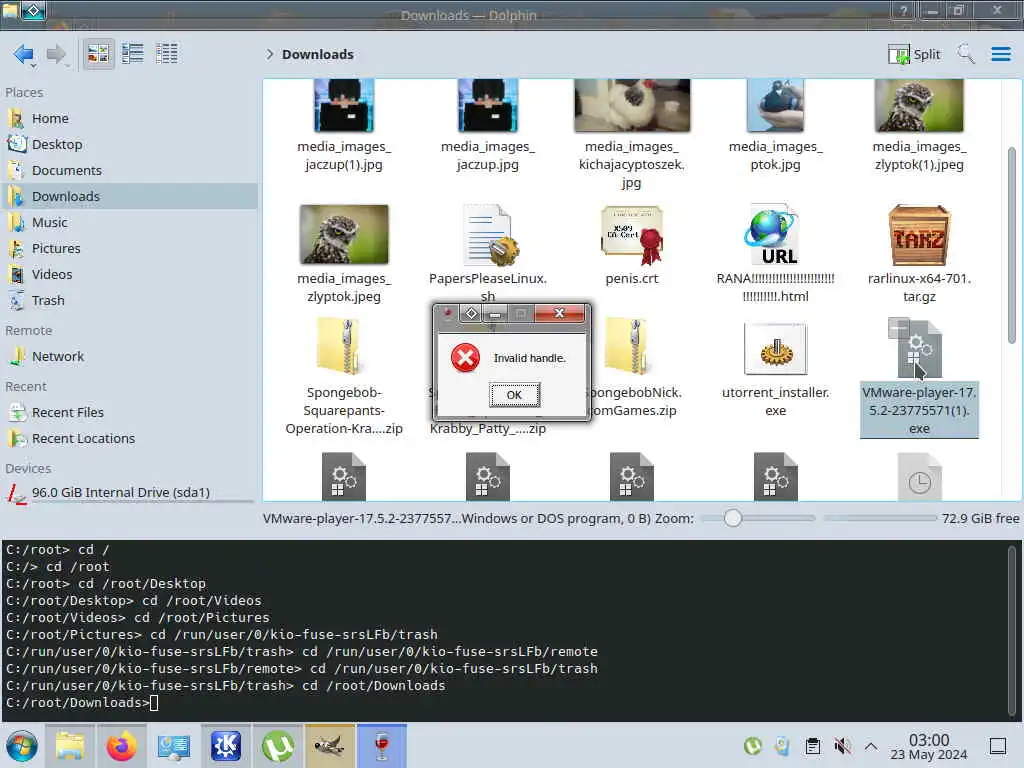
Task: Select Downloads in Places panel
Action: click(x=129, y=196)
